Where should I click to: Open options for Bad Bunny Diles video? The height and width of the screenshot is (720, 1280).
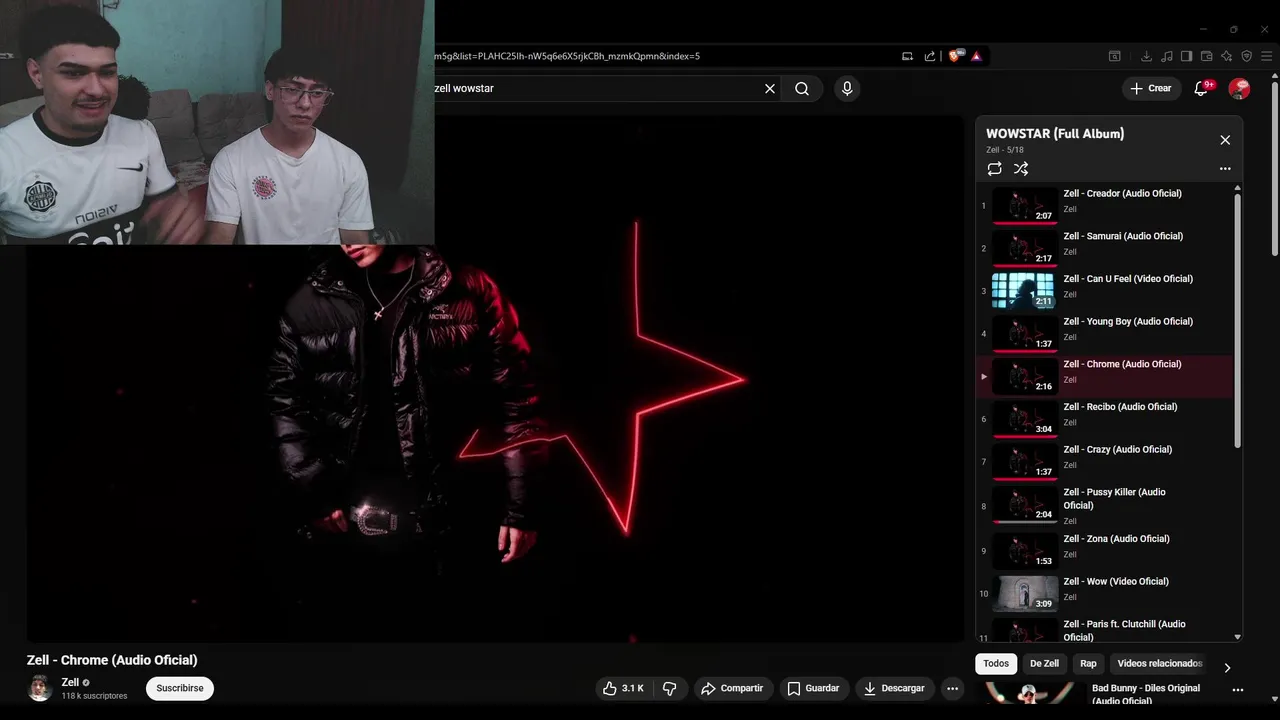(1237, 690)
